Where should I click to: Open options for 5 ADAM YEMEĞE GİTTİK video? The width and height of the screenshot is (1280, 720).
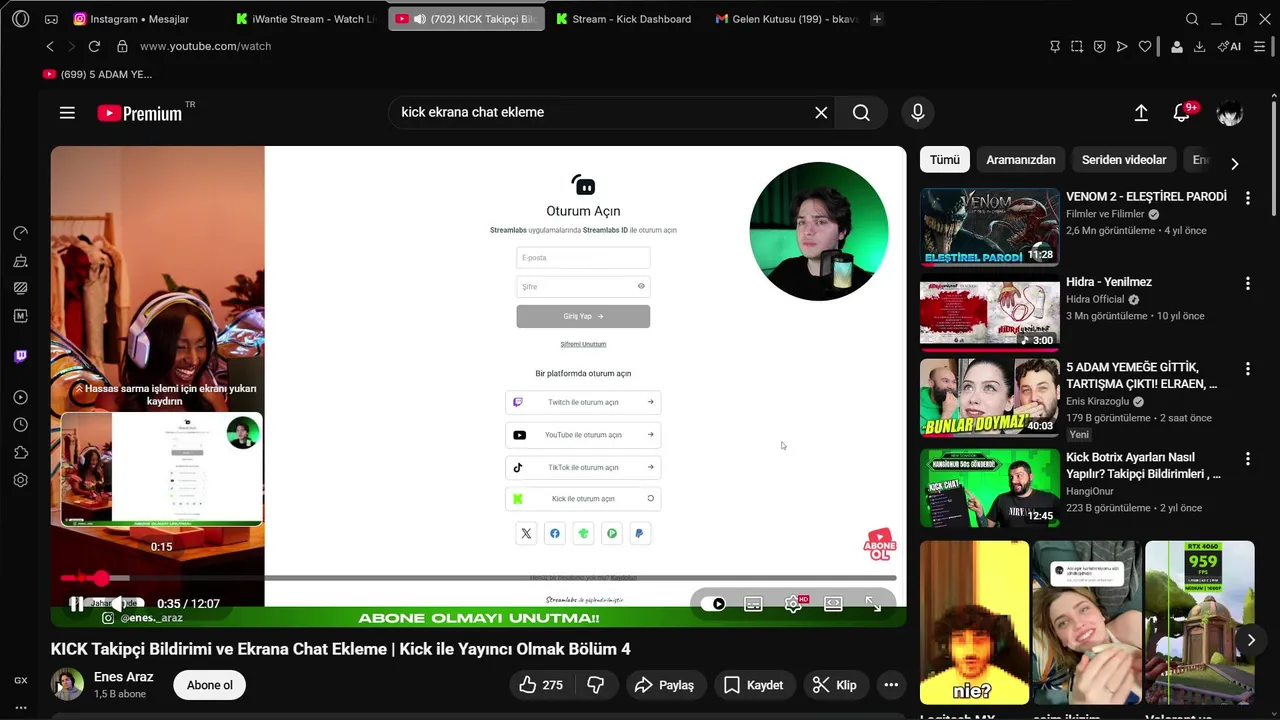[1247, 368]
